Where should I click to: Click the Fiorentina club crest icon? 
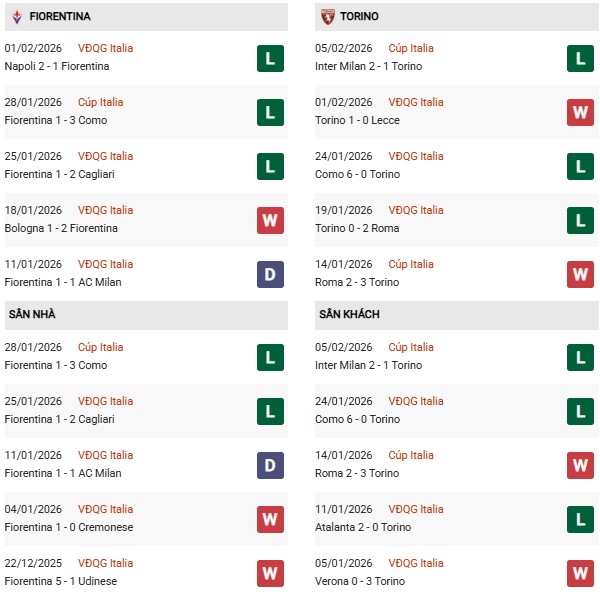pyautogui.click(x=16, y=17)
